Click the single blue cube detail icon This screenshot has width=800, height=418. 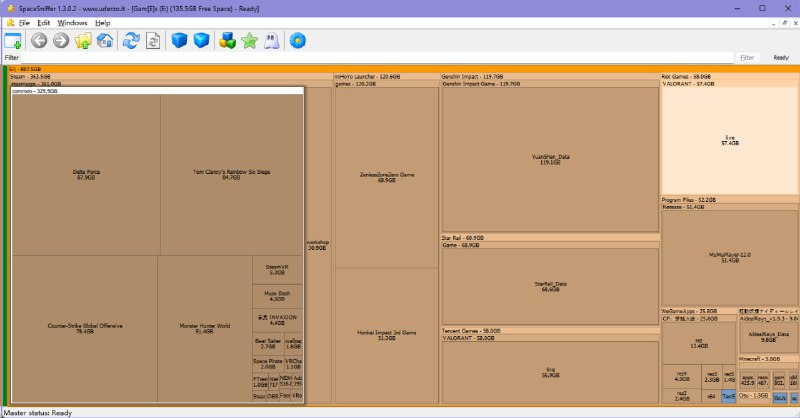click(x=179, y=41)
